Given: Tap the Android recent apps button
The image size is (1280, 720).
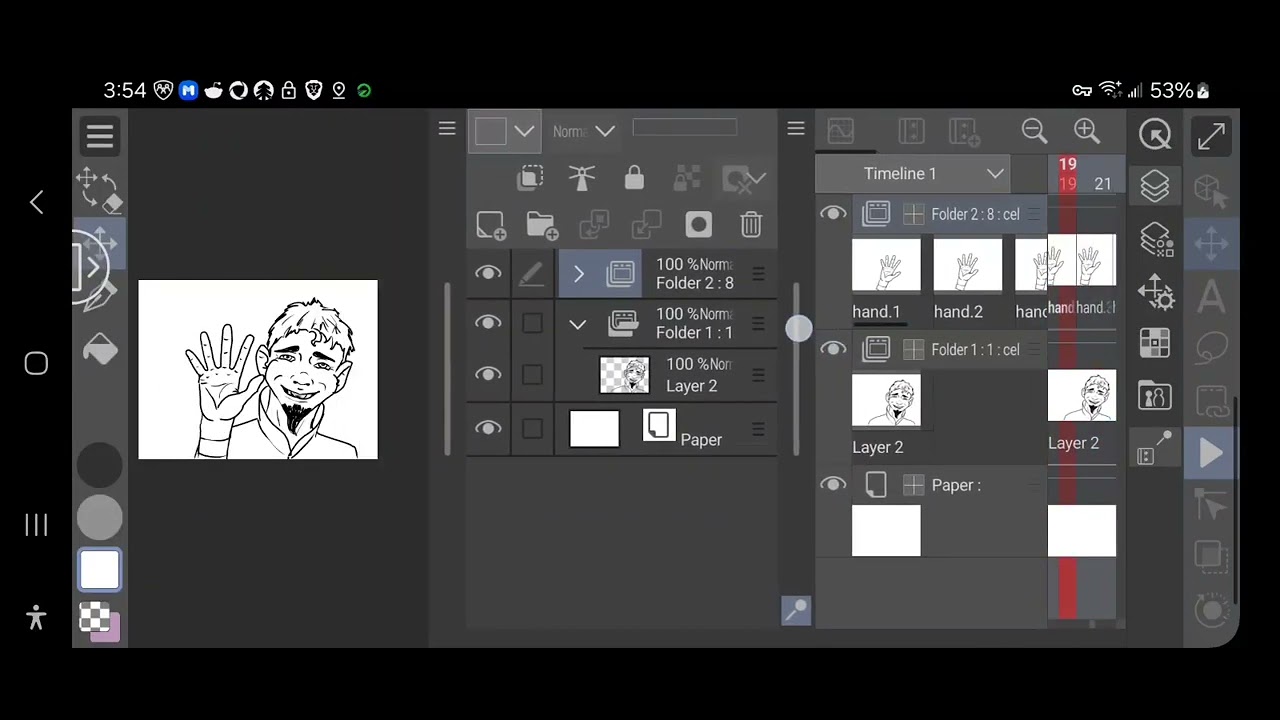Looking at the screenshot, I should tap(36, 525).
